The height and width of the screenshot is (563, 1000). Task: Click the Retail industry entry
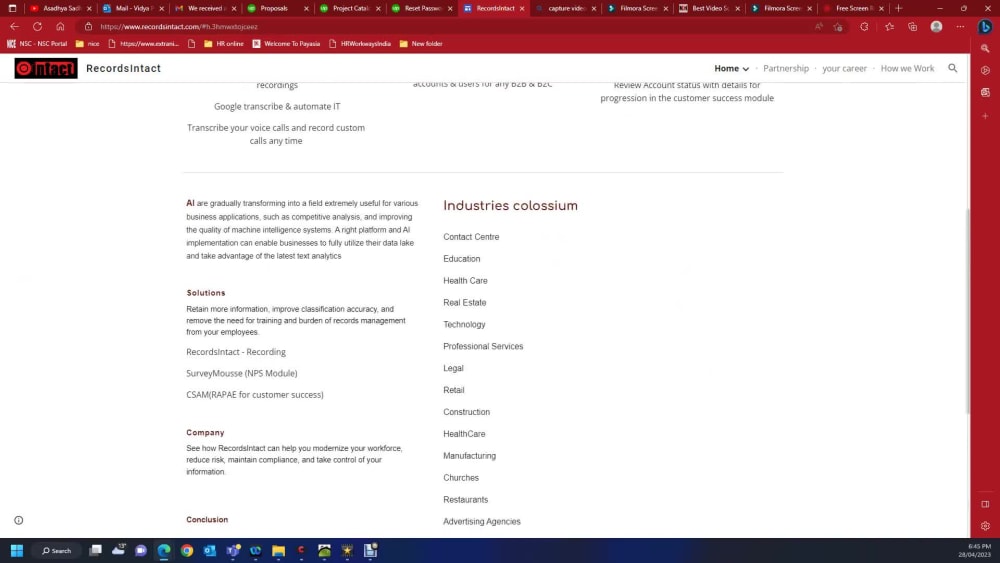click(453, 390)
